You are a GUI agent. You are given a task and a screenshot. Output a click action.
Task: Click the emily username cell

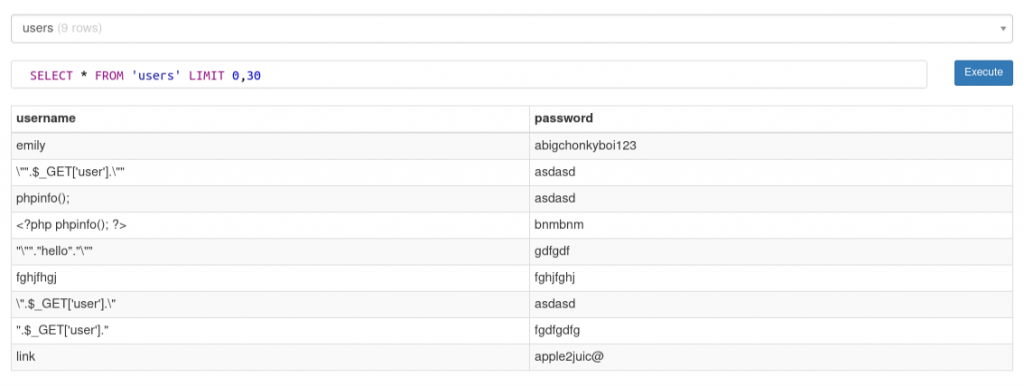coord(270,146)
